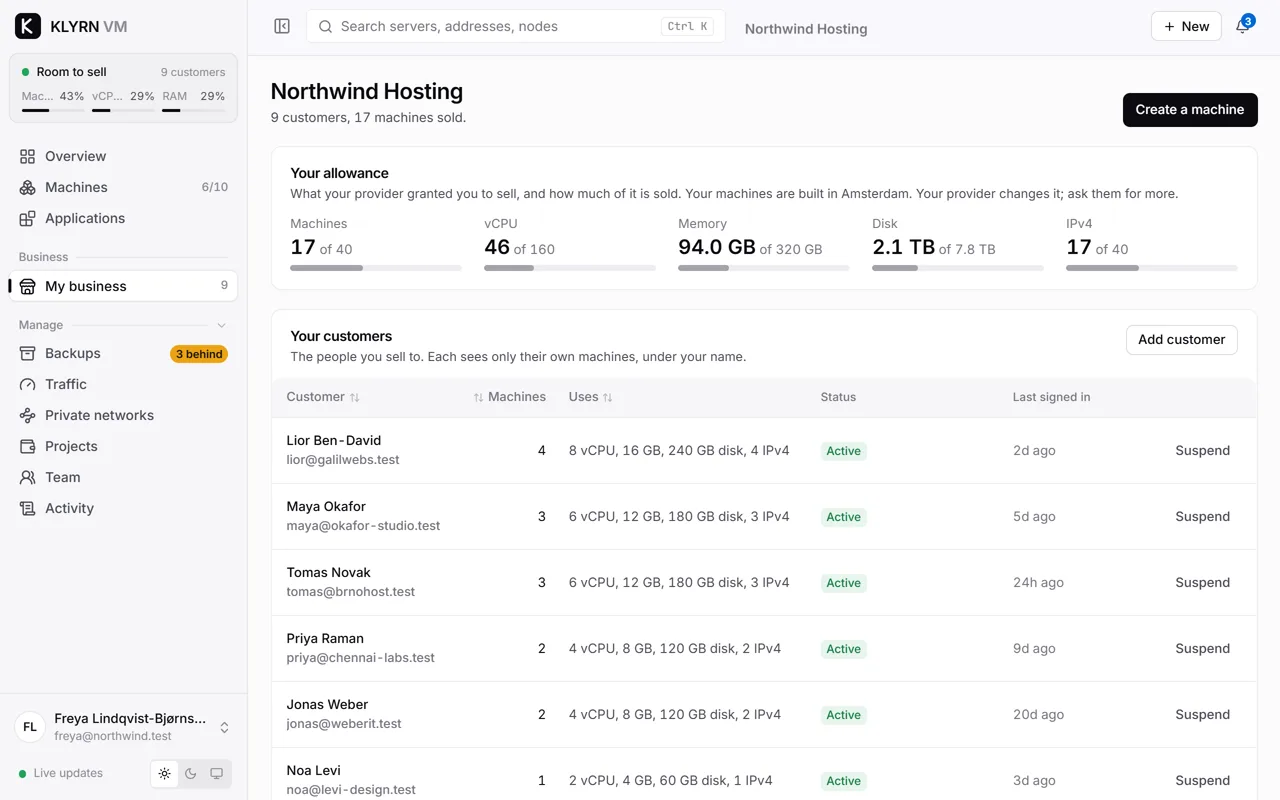Open the Activity page
The image size is (1280, 800).
pyautogui.click(x=124, y=508)
